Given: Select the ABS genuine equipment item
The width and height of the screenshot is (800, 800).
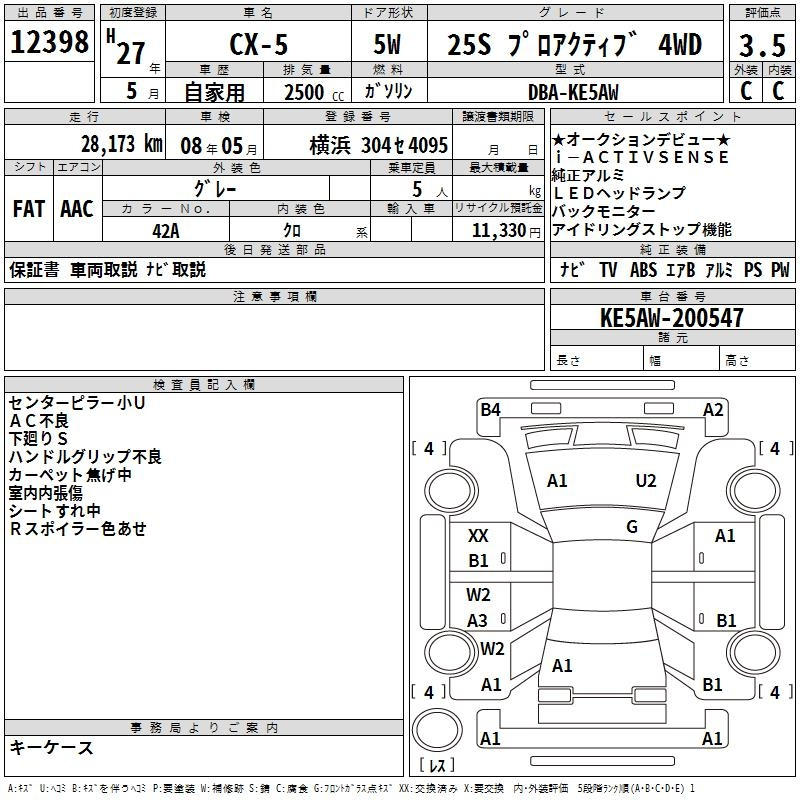Looking at the screenshot, I should tap(643, 269).
